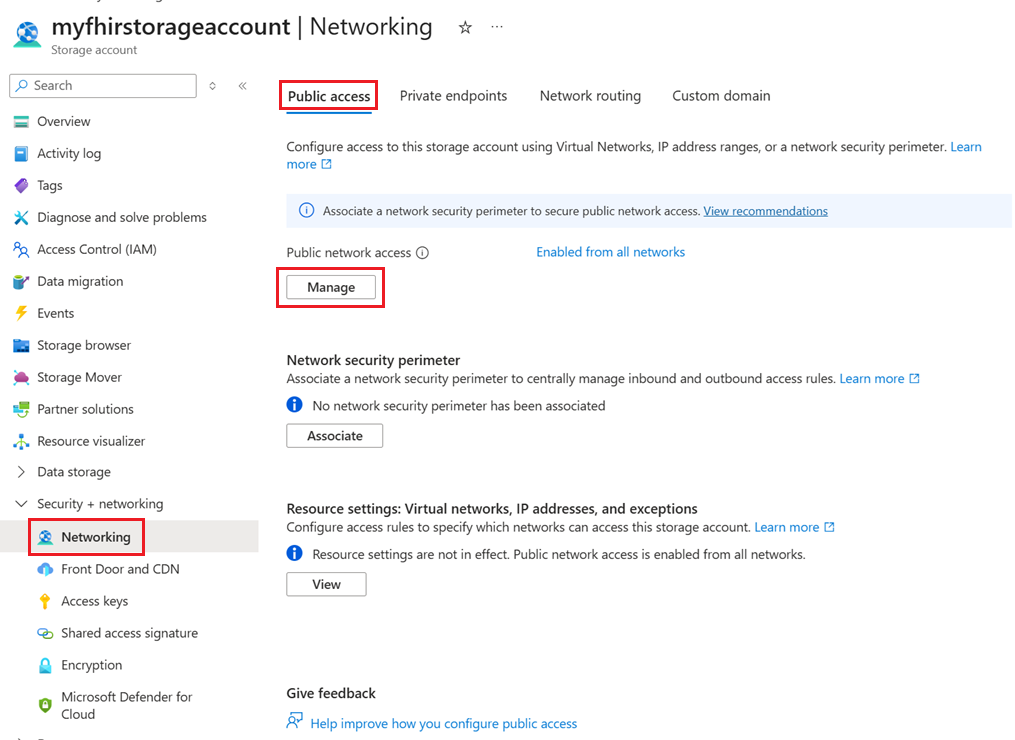The image size is (1015, 740).
Task: Click the info icon in the recommendation banner
Action: pos(306,211)
